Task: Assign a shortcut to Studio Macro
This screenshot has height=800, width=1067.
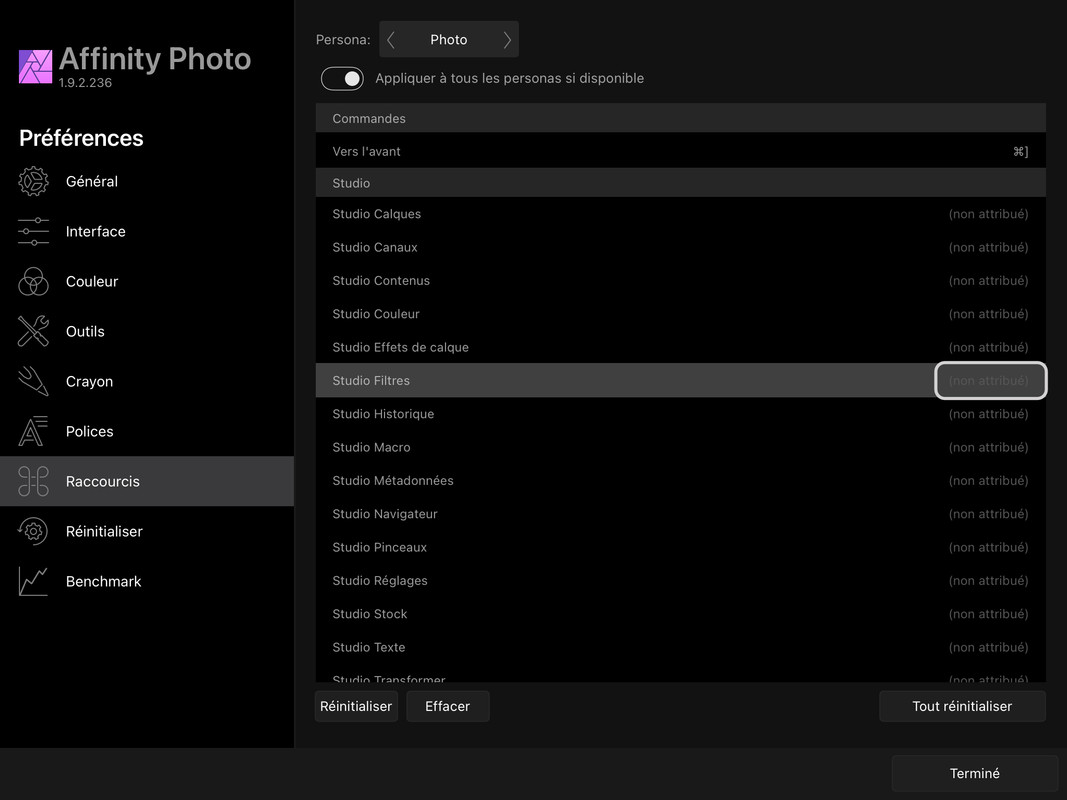Action: (x=989, y=448)
